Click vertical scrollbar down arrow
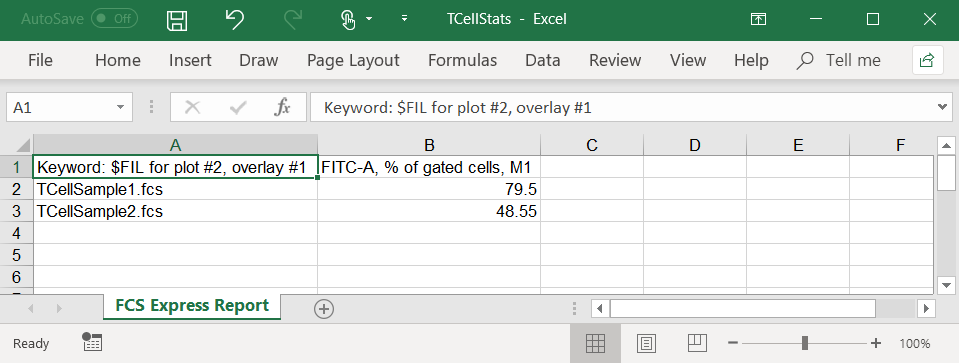This screenshot has height=363, width=959. pyautogui.click(x=946, y=285)
